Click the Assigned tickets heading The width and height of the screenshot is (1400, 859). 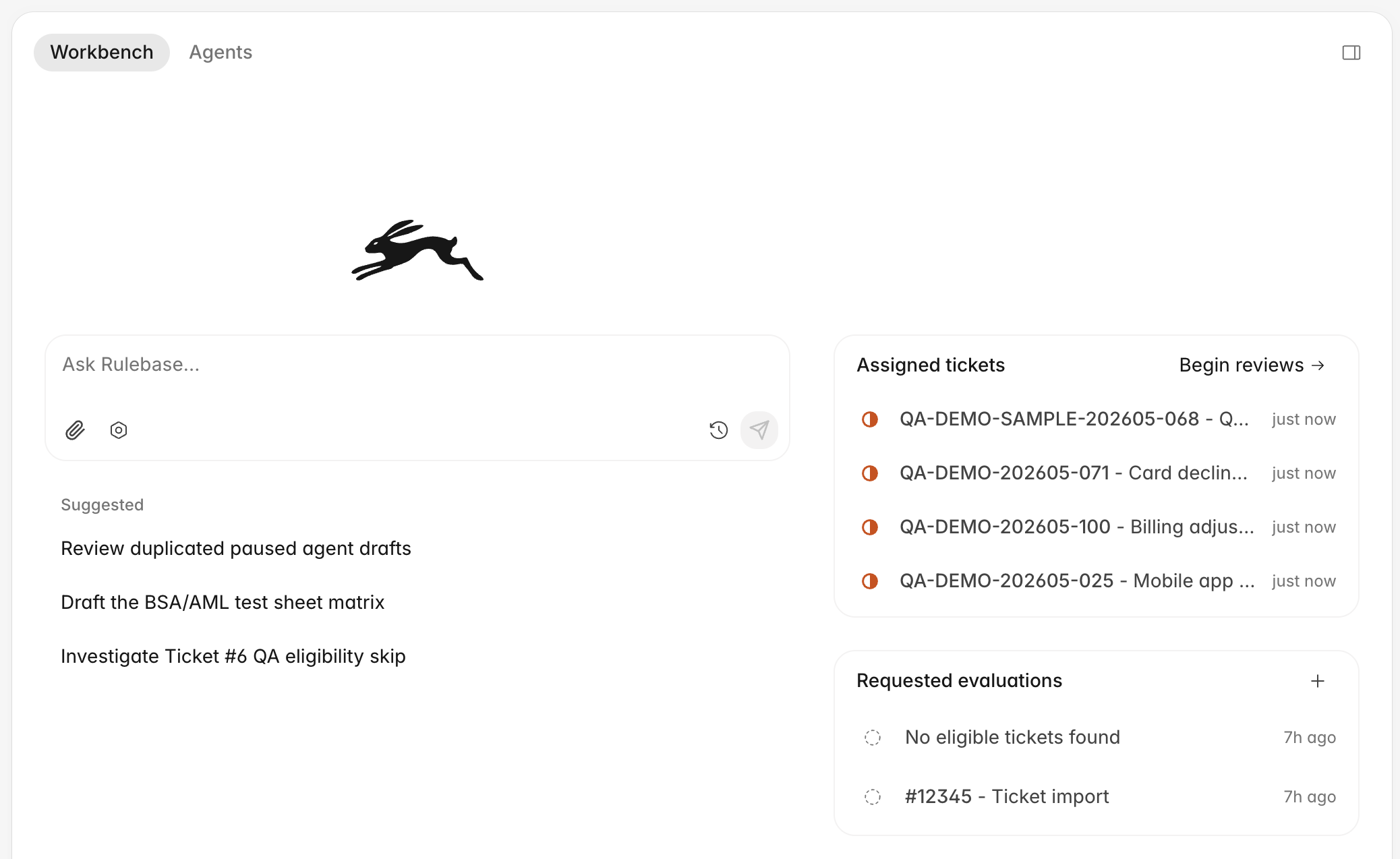[931, 365]
